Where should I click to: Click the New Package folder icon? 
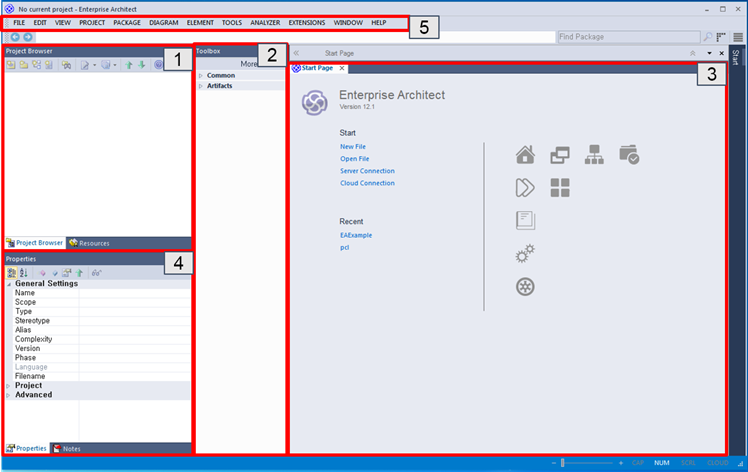tap(23, 65)
